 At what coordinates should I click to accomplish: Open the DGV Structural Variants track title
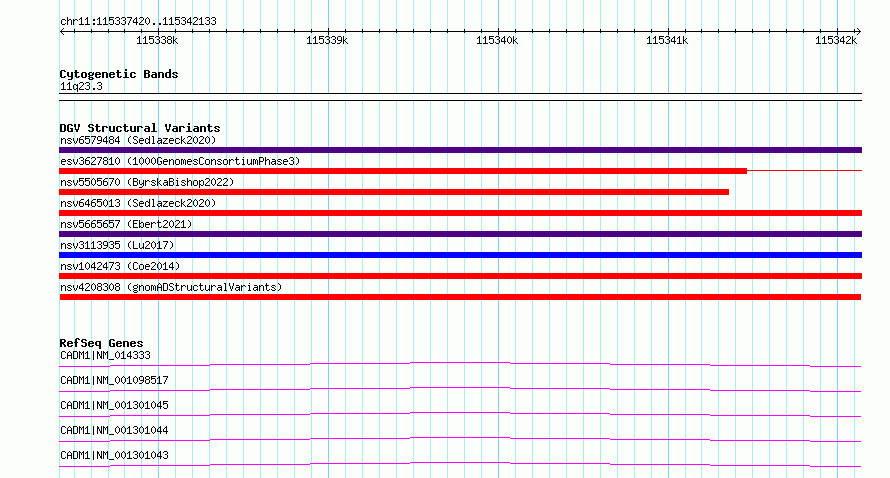pyautogui.click(x=140, y=128)
